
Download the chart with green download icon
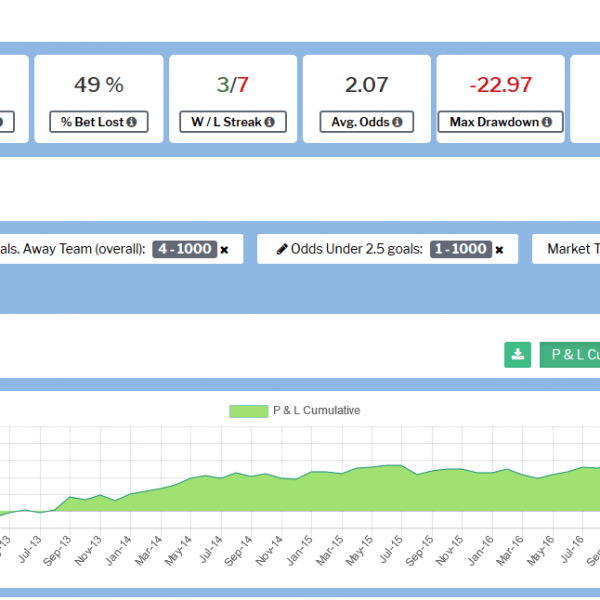click(517, 354)
